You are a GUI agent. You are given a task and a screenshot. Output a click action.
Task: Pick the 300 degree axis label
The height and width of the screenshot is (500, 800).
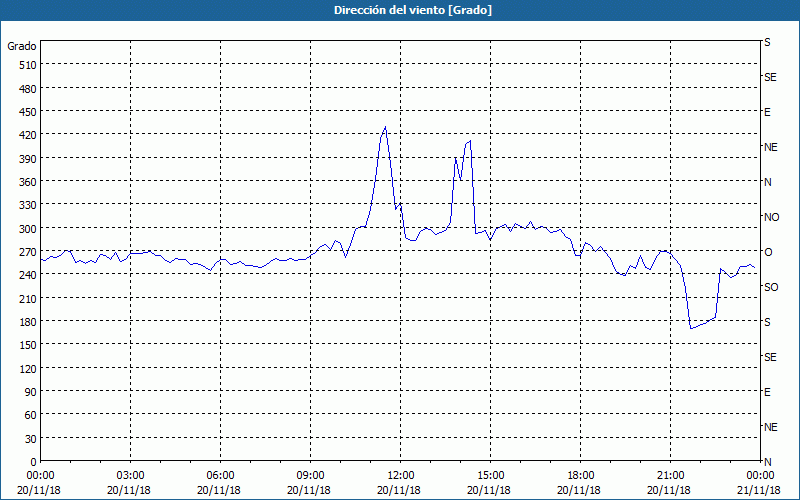tap(28, 229)
